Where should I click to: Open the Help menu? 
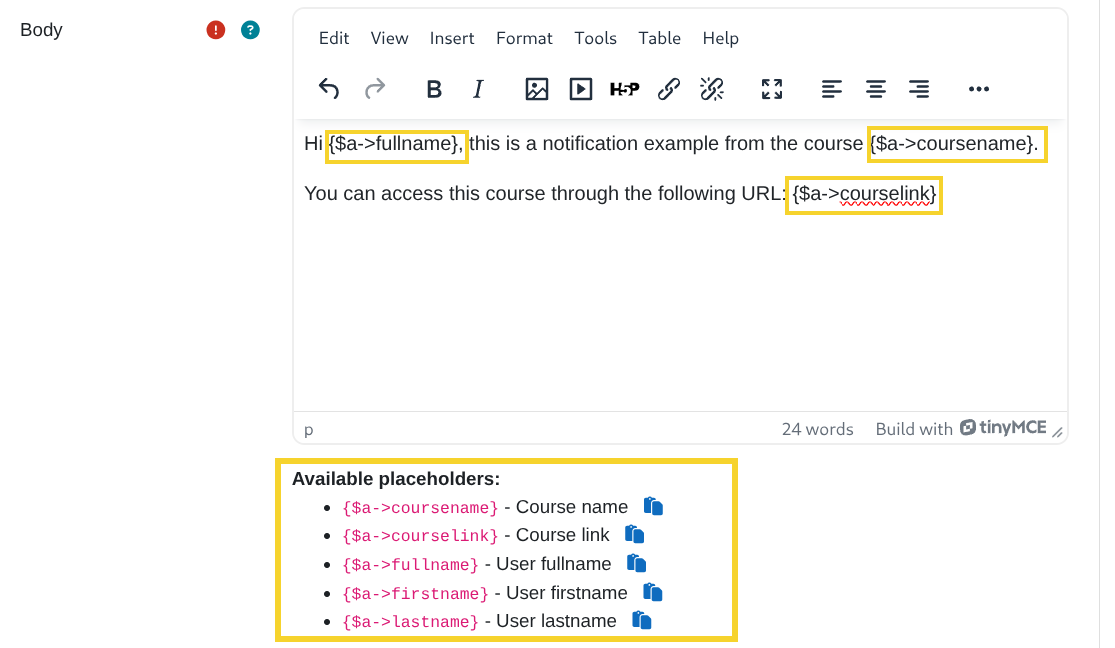click(721, 38)
